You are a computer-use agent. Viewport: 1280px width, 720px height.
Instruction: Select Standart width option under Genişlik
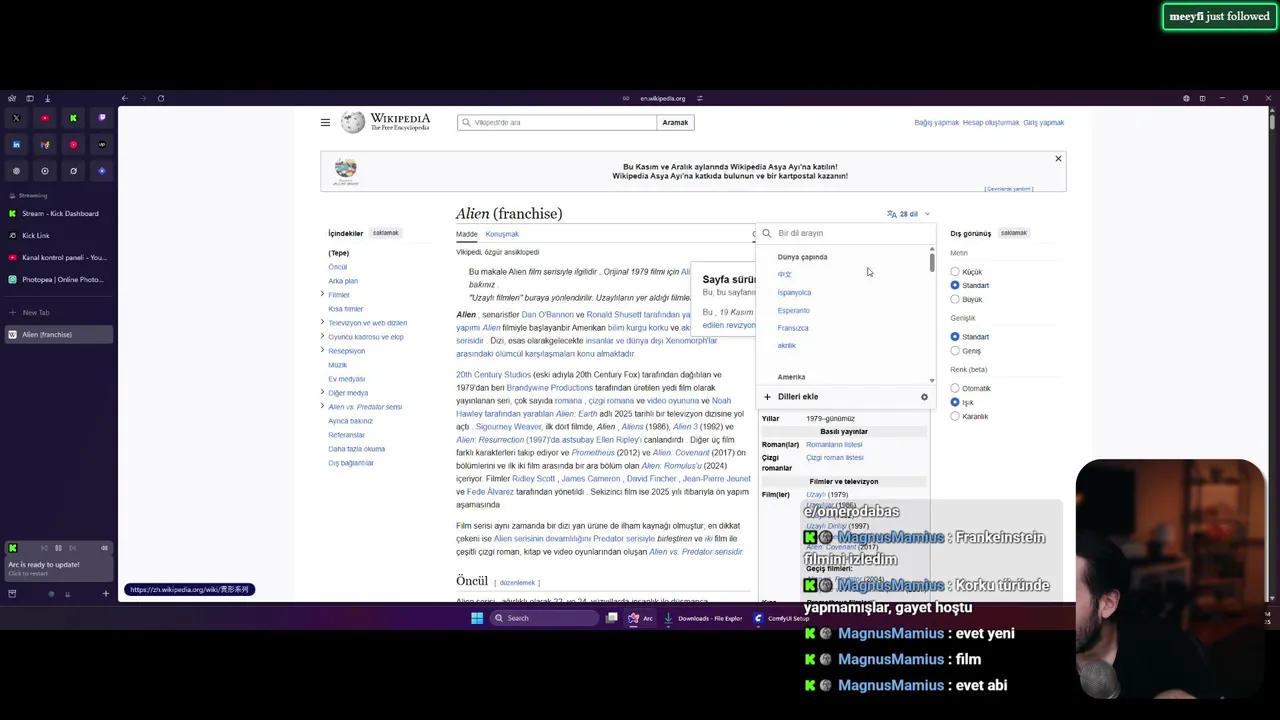click(955, 337)
